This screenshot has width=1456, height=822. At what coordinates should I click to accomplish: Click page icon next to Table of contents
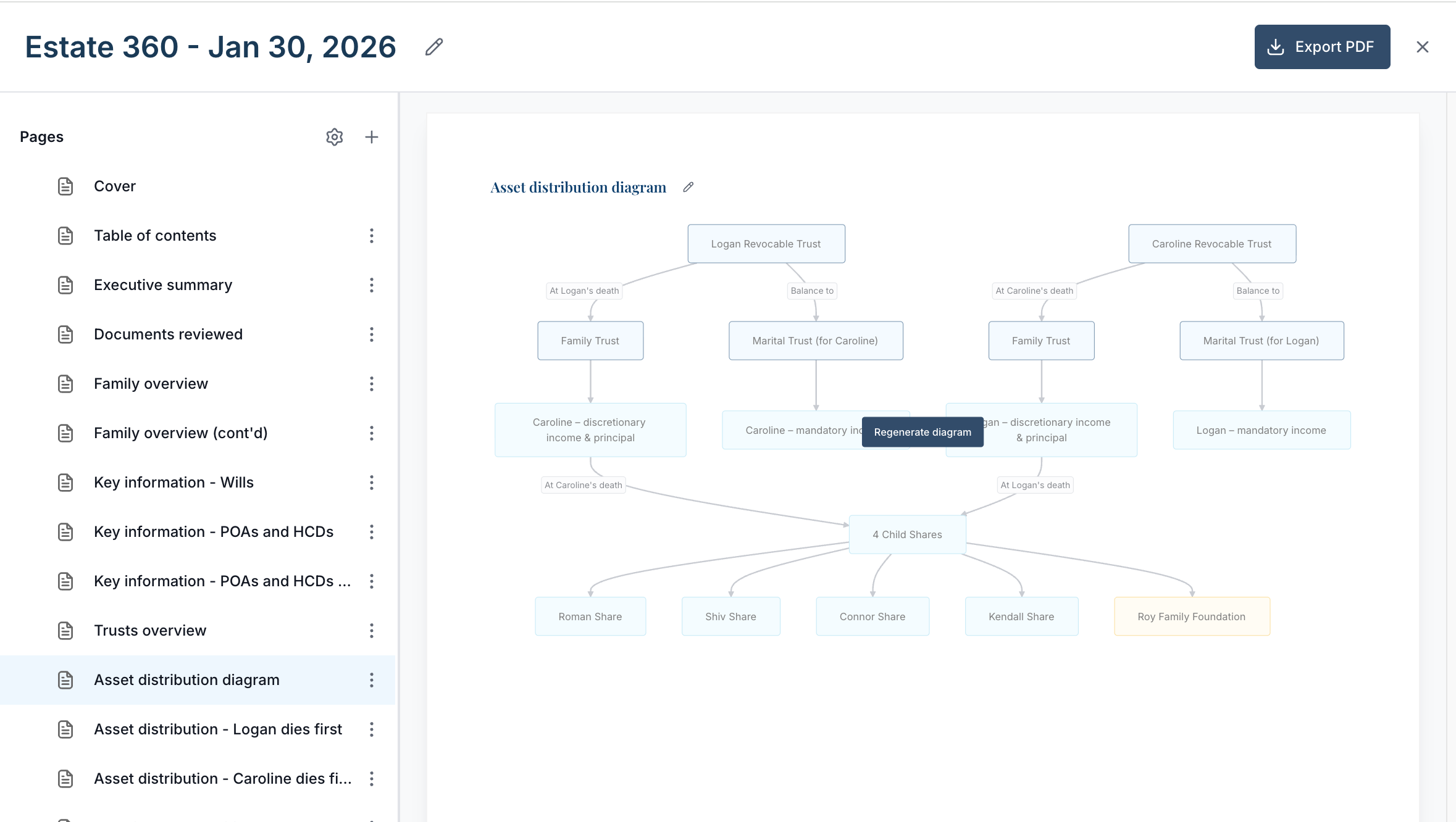(x=65, y=236)
